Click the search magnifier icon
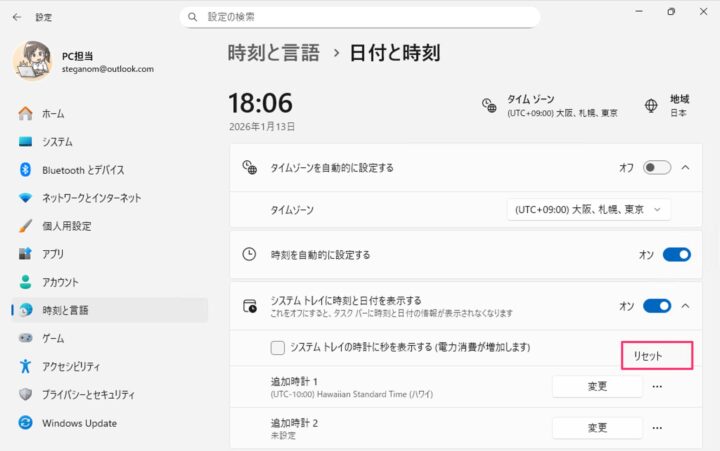This screenshot has width=720, height=451. point(191,17)
